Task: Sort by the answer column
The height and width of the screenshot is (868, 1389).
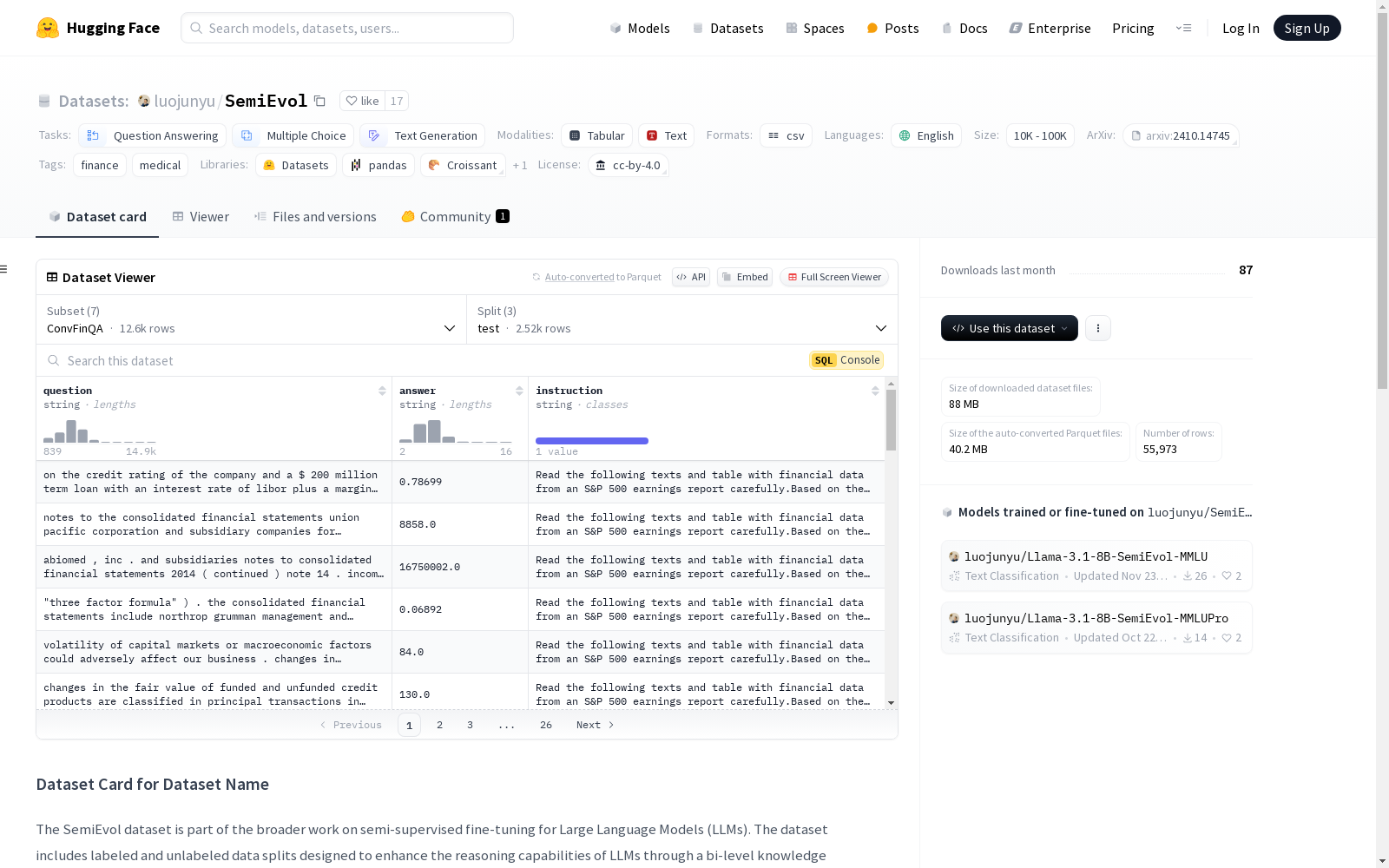Action: (519, 391)
